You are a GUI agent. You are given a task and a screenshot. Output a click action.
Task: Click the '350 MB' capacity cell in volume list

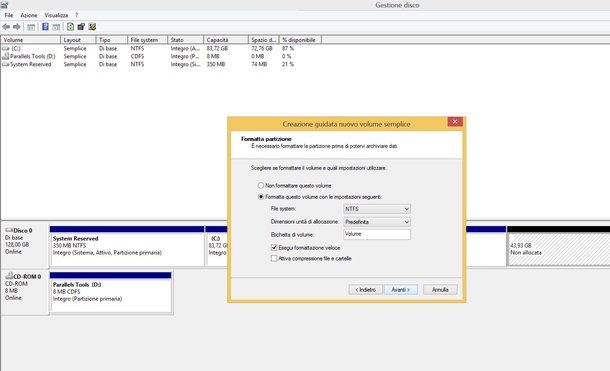216,65
